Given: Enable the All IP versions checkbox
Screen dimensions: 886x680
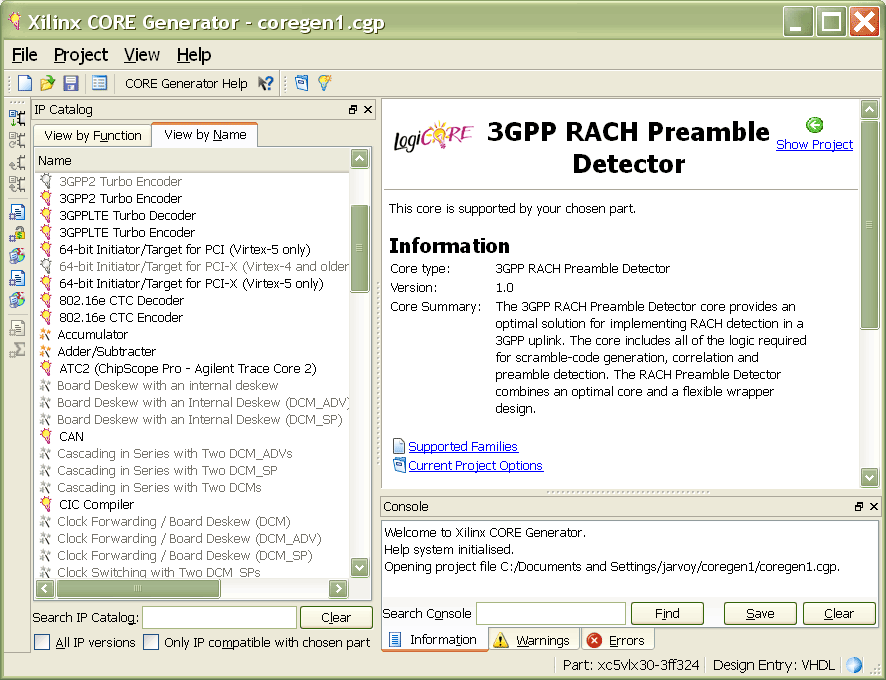Looking at the screenshot, I should click(42, 643).
